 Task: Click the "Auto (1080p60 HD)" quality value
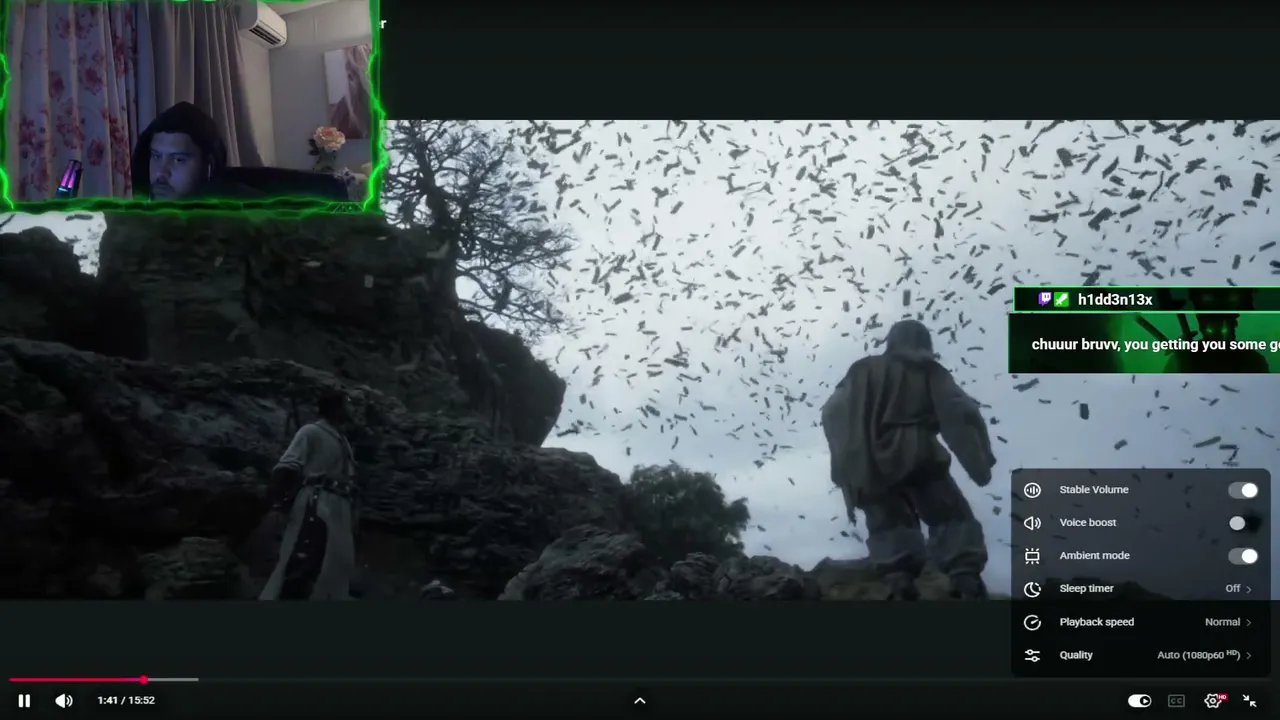[1198, 655]
